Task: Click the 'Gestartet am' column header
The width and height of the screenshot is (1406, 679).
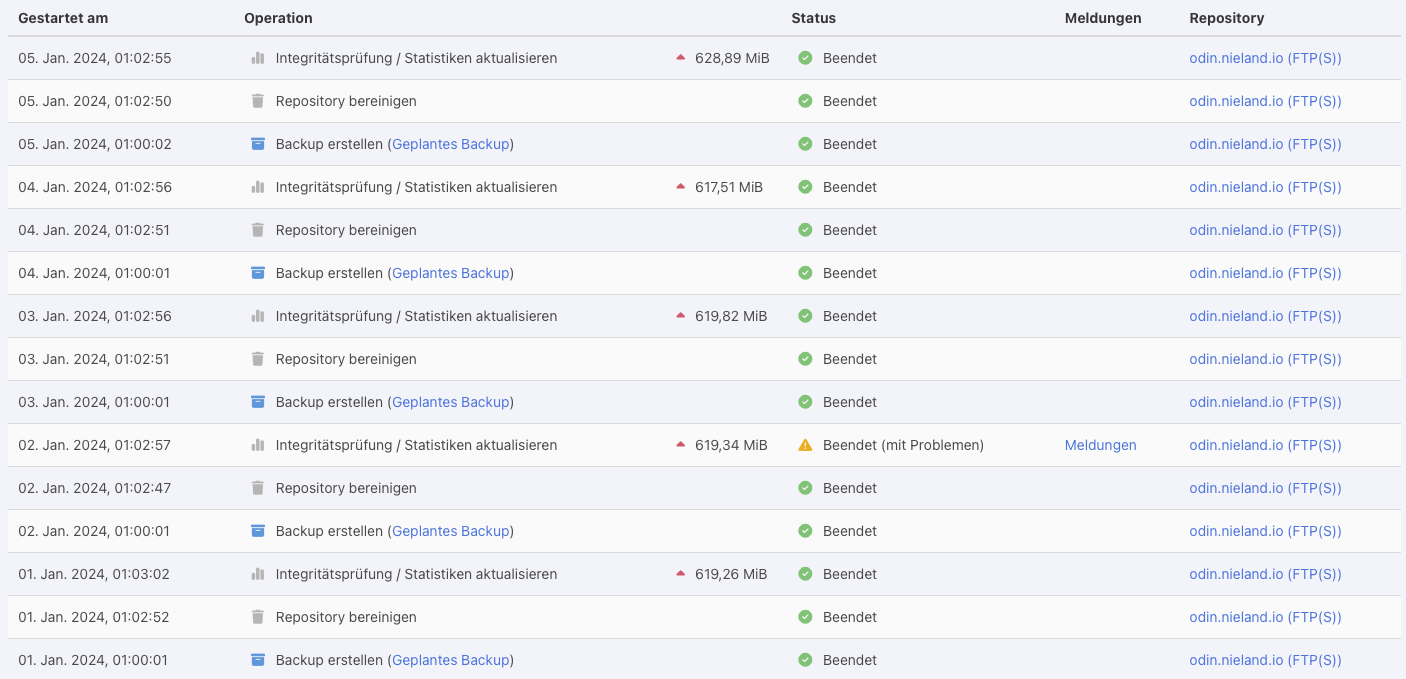Action: pyautogui.click(x=63, y=18)
